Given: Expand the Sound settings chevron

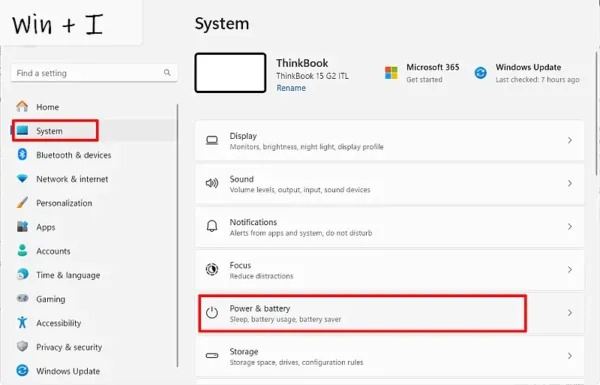Looking at the screenshot, I should (570, 183).
